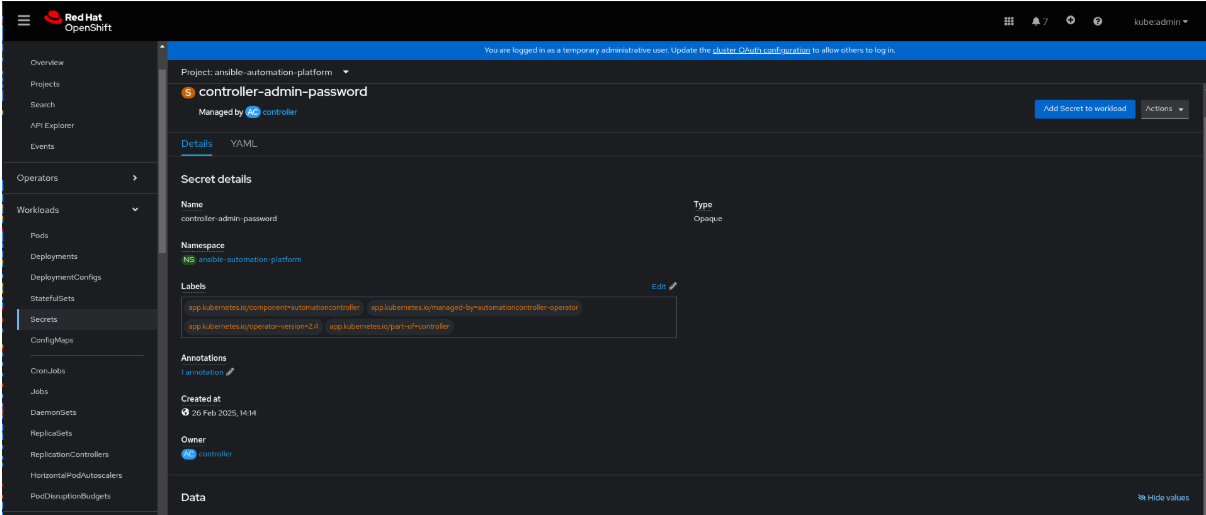
Task: Open the cluster OAuth configuration link
Action: tap(761, 50)
